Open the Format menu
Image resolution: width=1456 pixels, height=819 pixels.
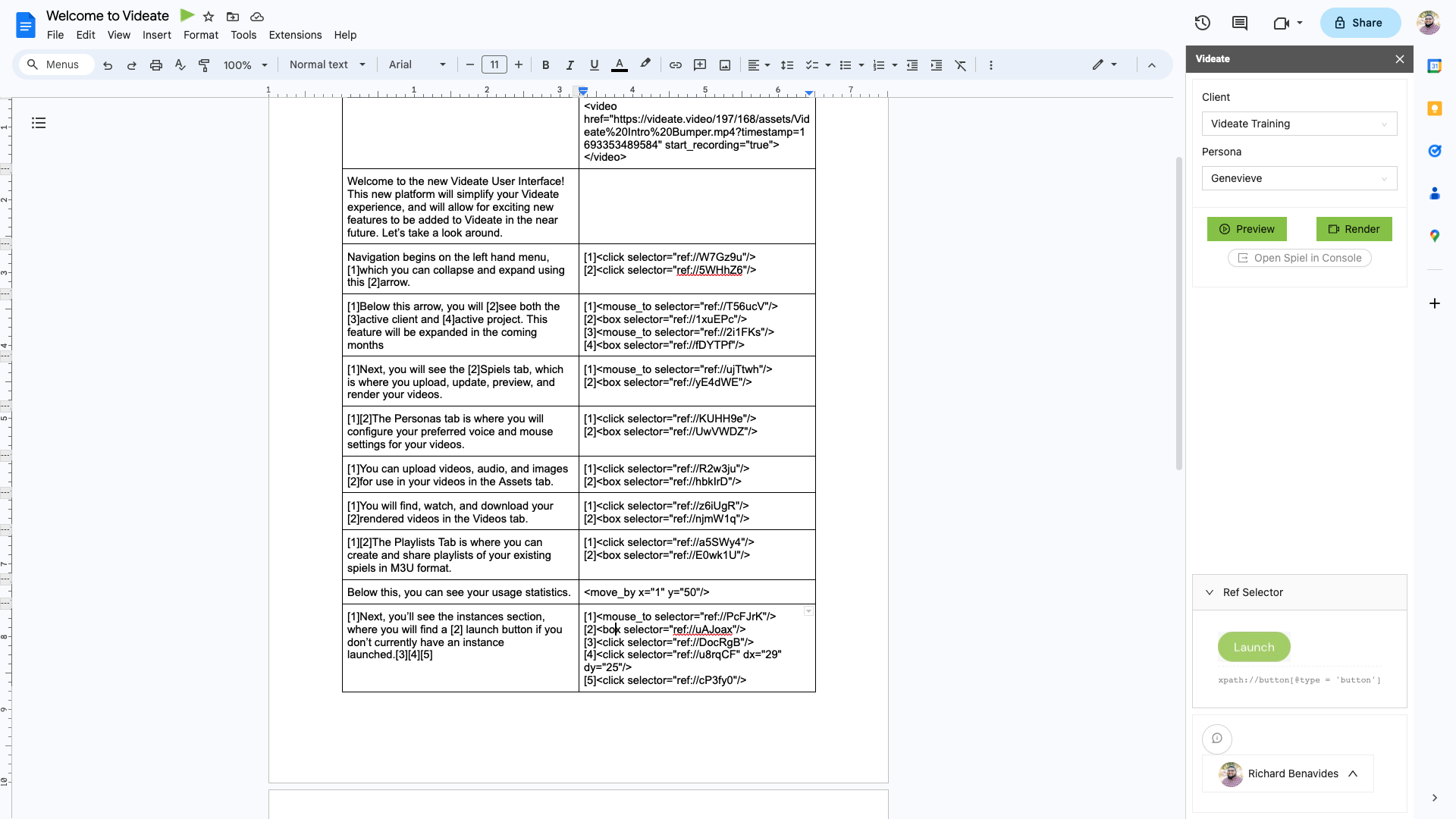(x=201, y=35)
